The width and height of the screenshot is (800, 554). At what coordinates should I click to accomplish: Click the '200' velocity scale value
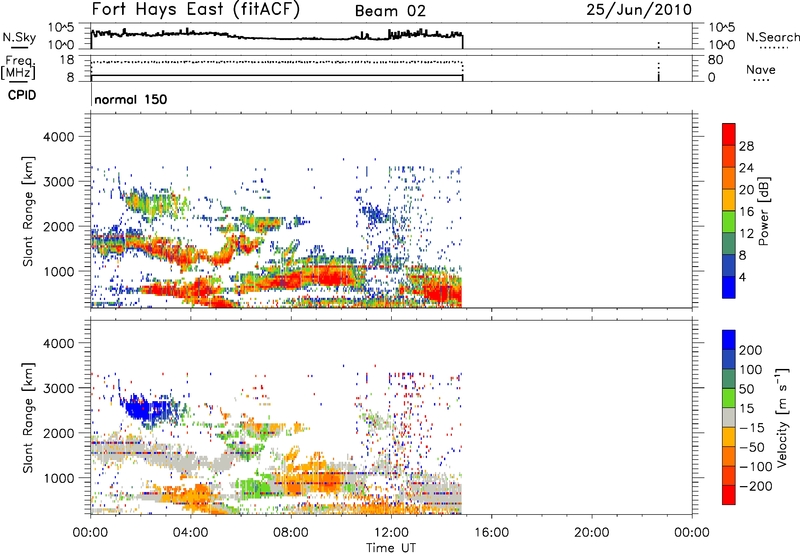coord(751,350)
